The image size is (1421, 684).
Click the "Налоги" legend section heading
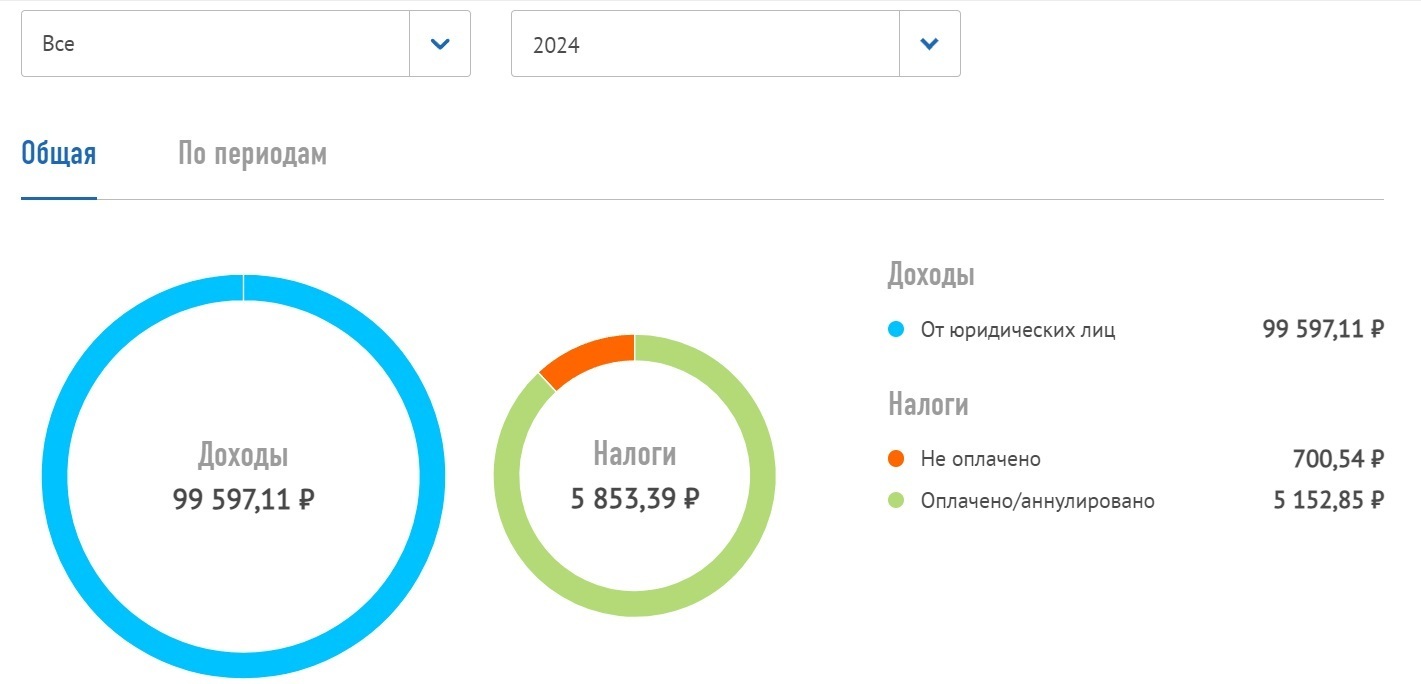point(928,404)
